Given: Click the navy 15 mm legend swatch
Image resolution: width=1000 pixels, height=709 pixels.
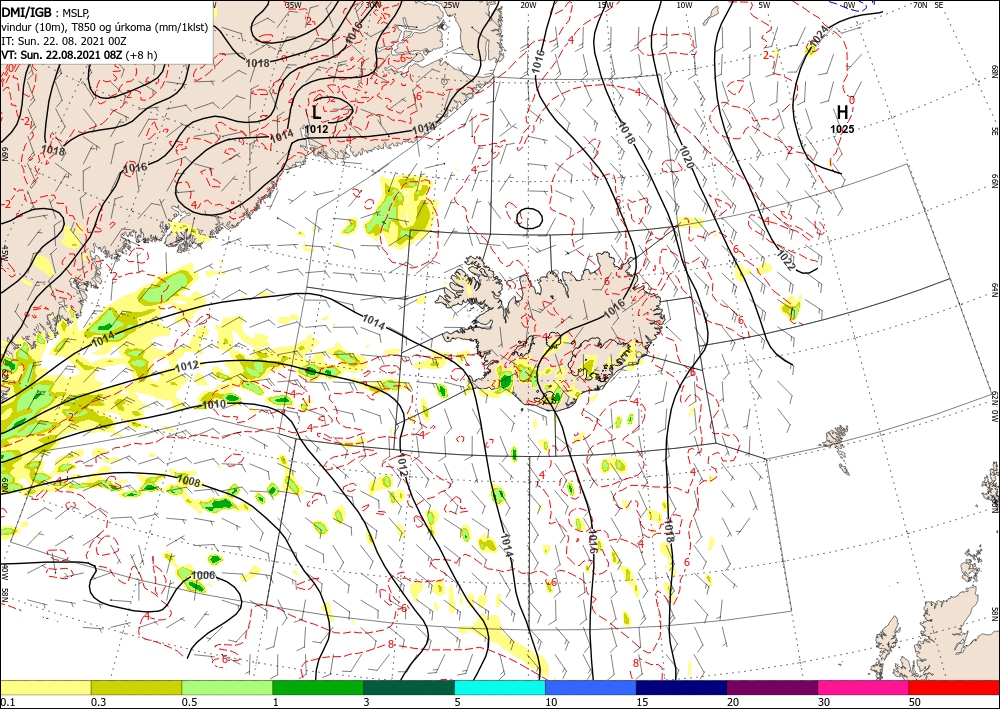Looking at the screenshot, I should 682,687.
